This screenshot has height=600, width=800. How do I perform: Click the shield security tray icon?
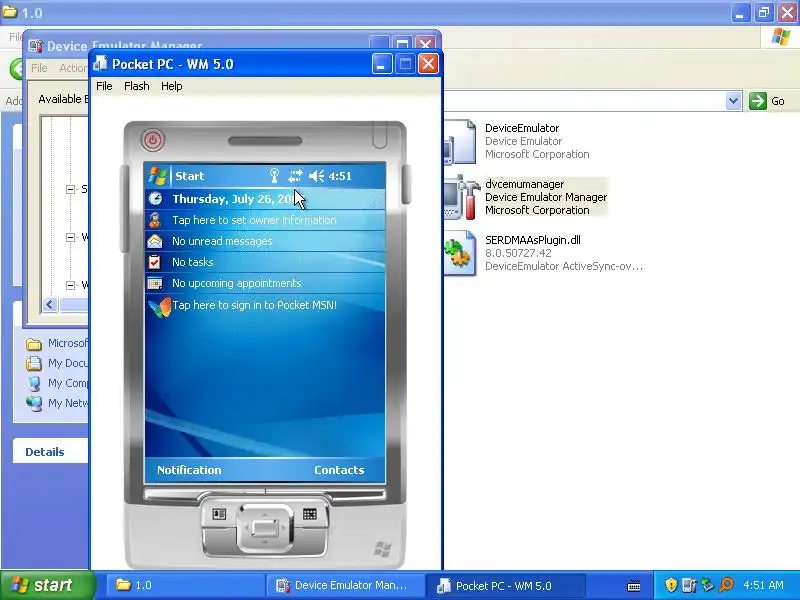click(x=671, y=585)
